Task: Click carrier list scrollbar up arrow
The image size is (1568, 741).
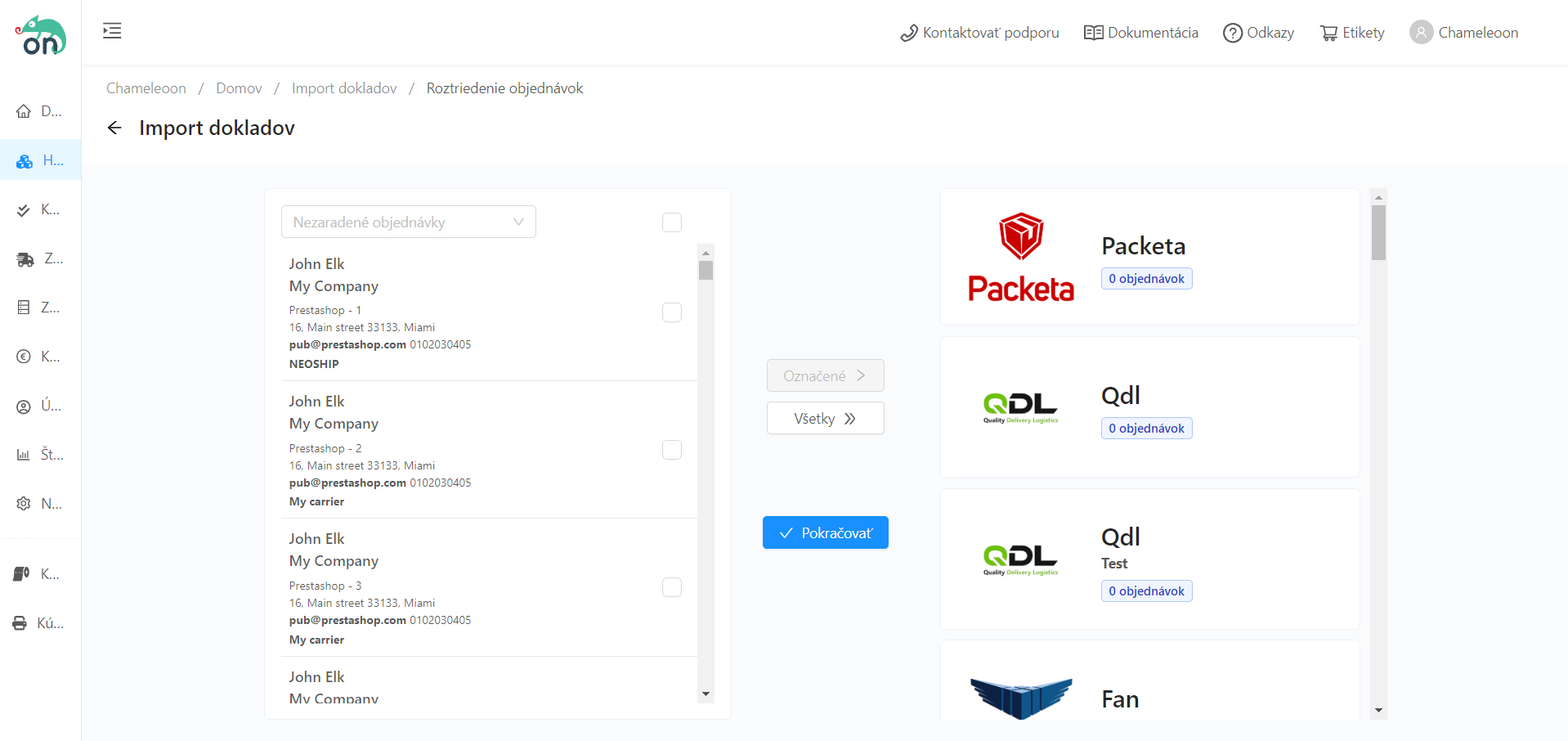Action: pos(1378,197)
